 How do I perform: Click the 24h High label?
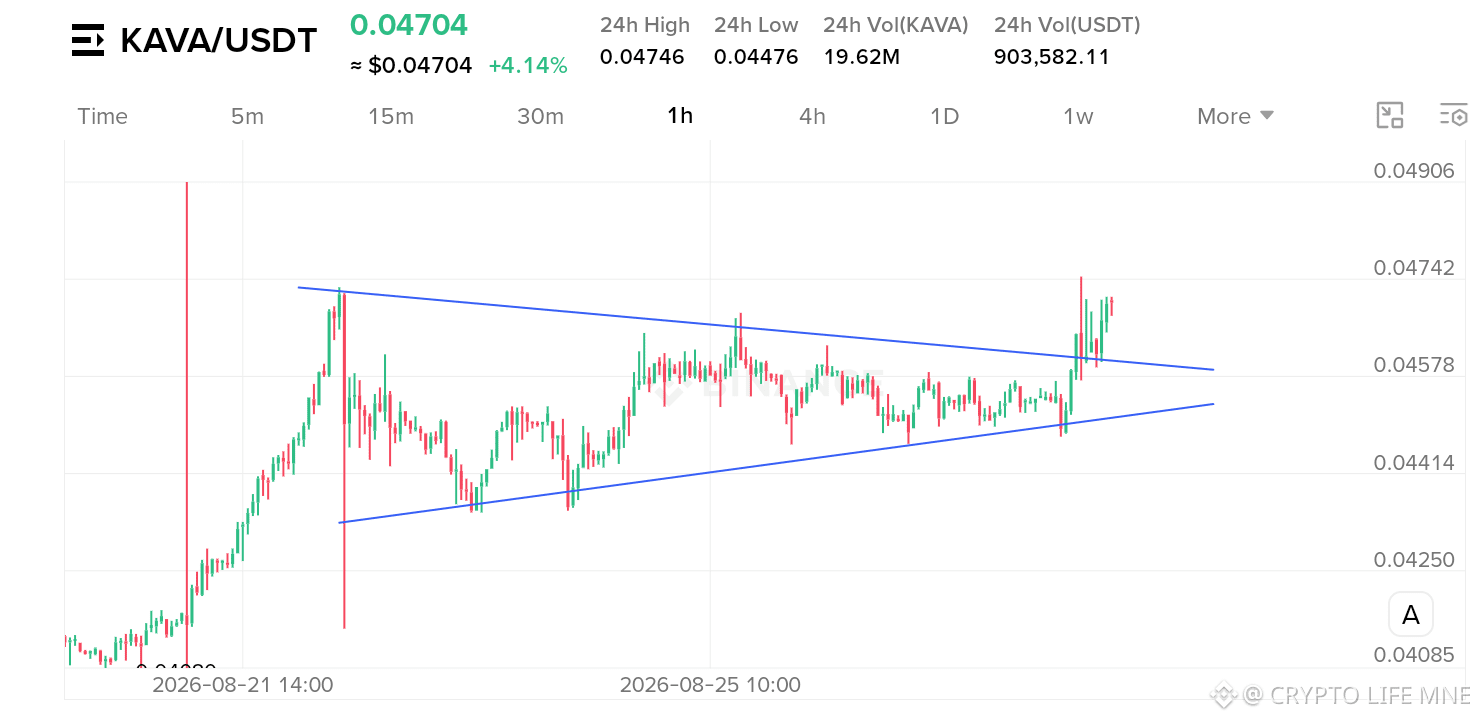tap(645, 25)
